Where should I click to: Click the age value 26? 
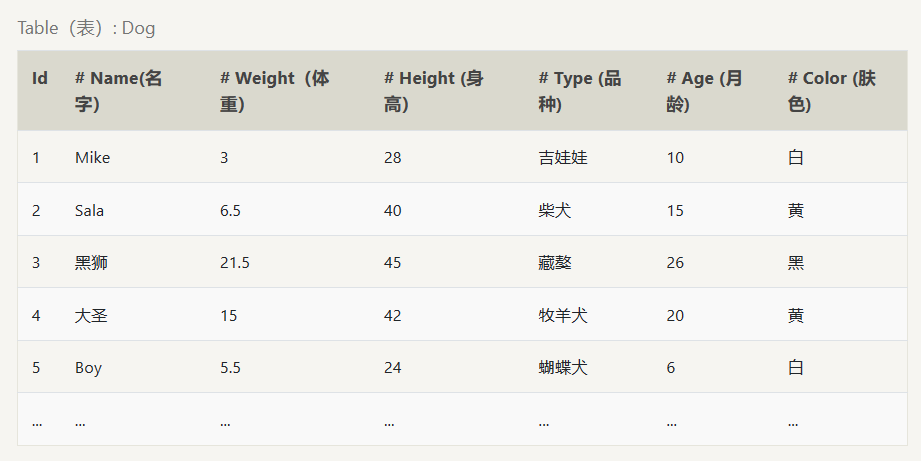675,263
